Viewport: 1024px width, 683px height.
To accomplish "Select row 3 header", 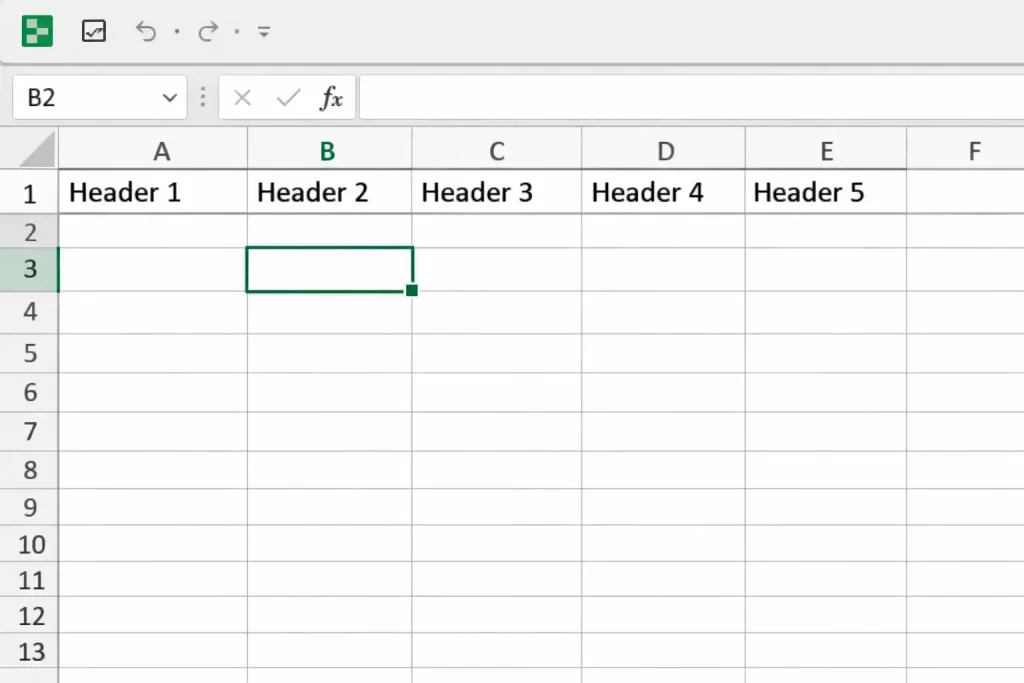I will point(29,268).
